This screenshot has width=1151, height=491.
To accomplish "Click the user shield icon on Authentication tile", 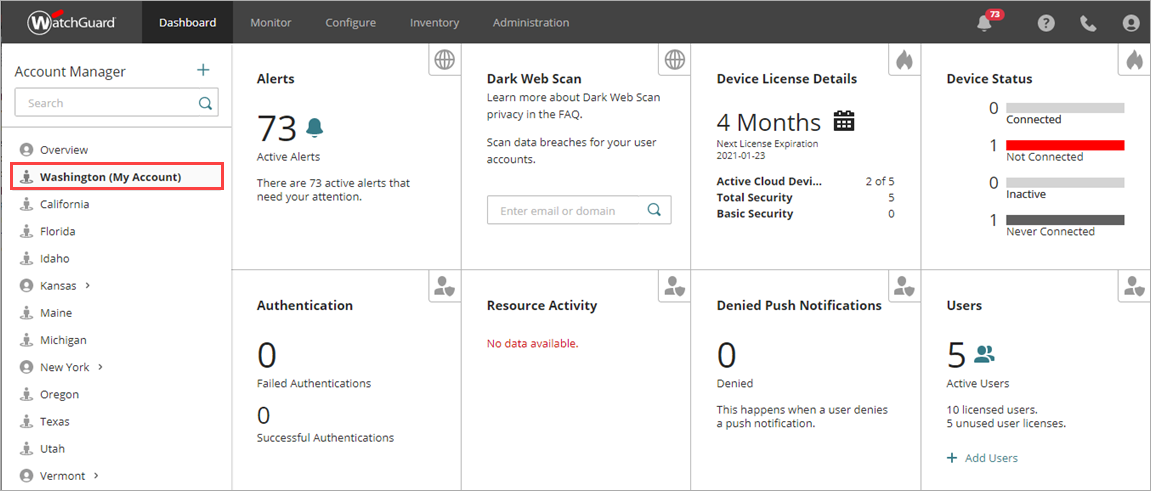I will [x=444, y=286].
